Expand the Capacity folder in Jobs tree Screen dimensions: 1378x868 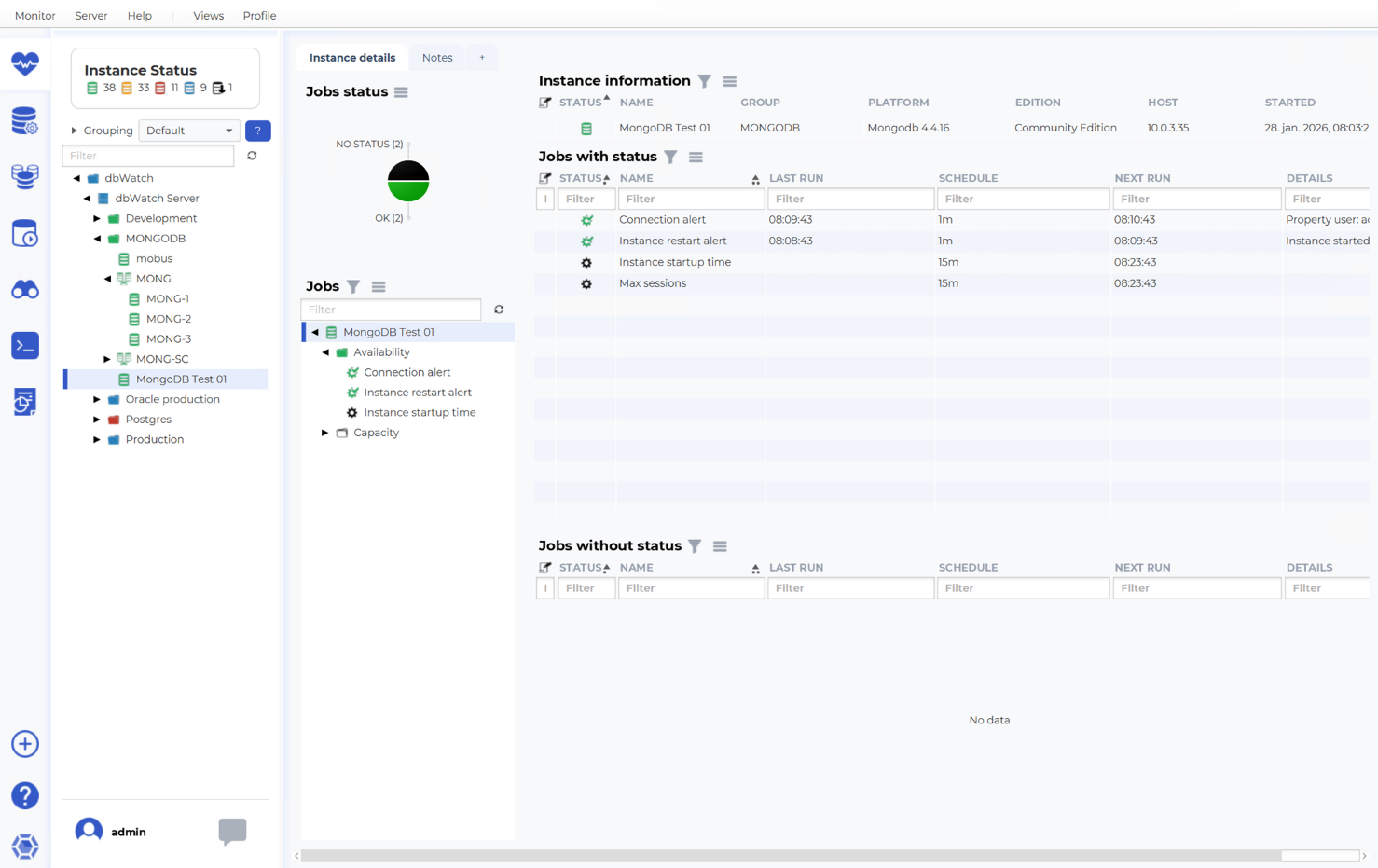coord(324,433)
